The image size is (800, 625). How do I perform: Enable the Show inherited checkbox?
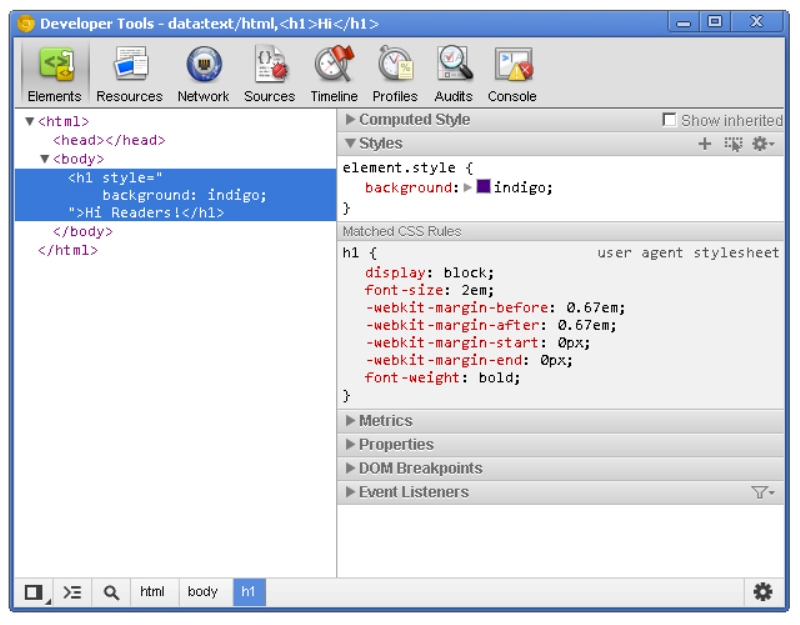click(670, 120)
